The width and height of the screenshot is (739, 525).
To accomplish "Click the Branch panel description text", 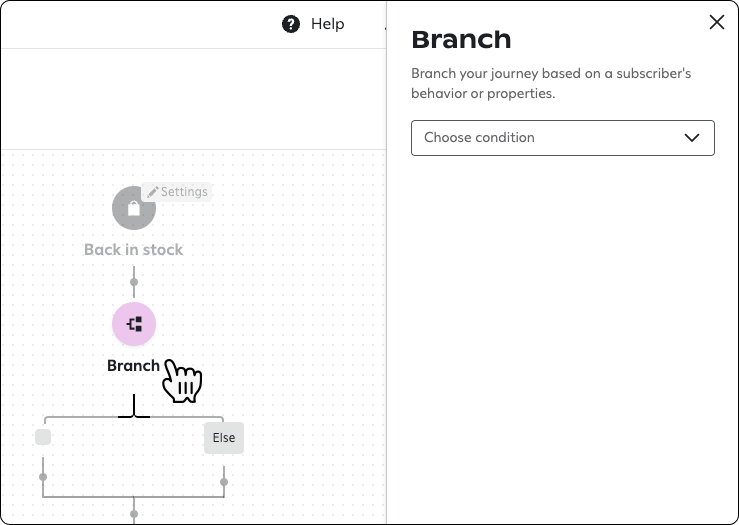I will [x=551, y=83].
